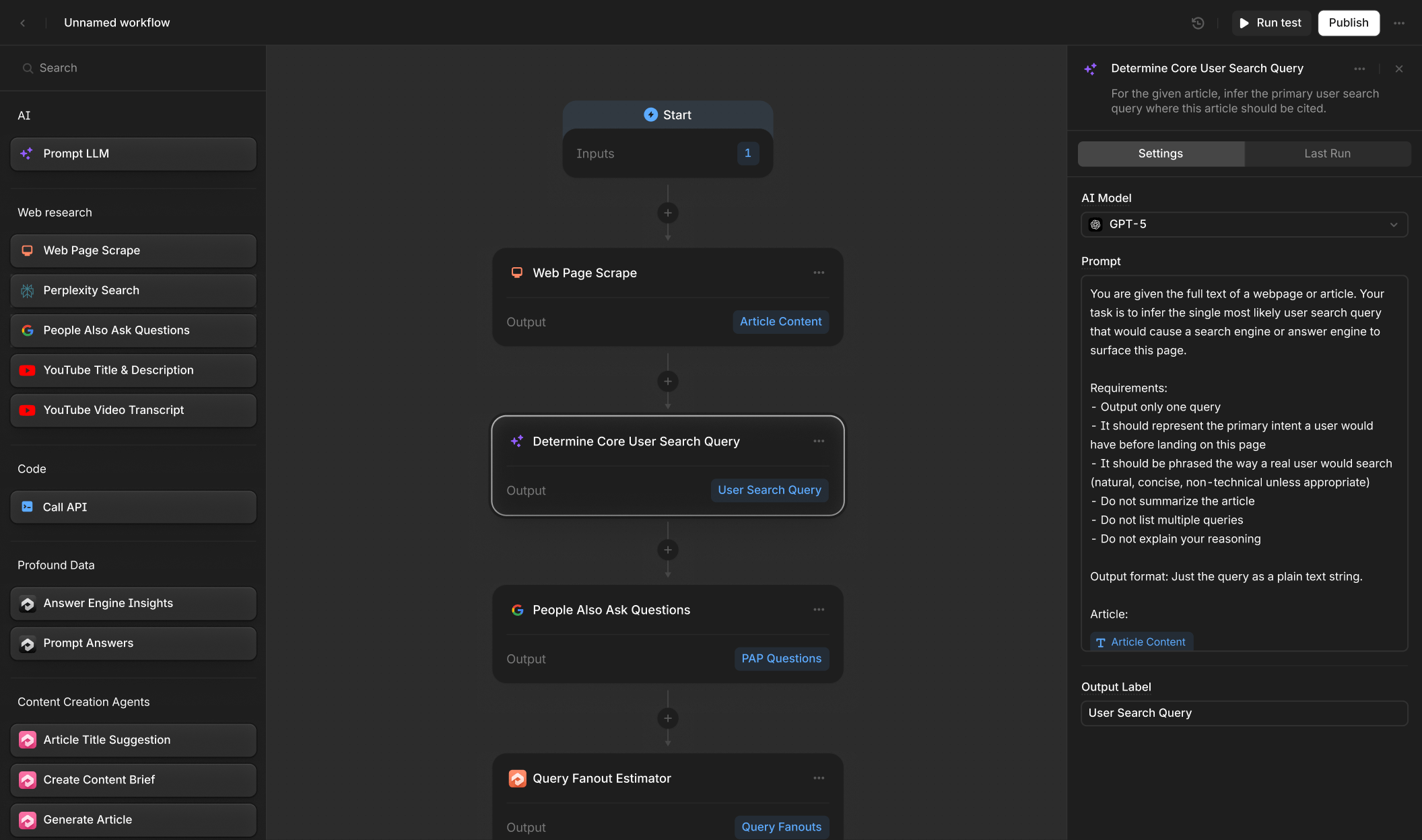Click the User Search Query output label field
1422x840 pixels.
(x=1244, y=713)
